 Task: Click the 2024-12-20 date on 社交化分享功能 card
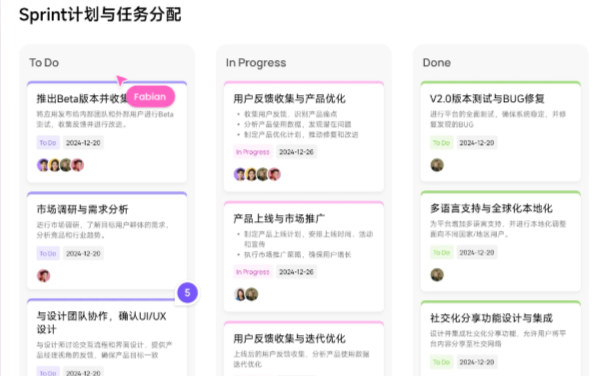point(477,362)
